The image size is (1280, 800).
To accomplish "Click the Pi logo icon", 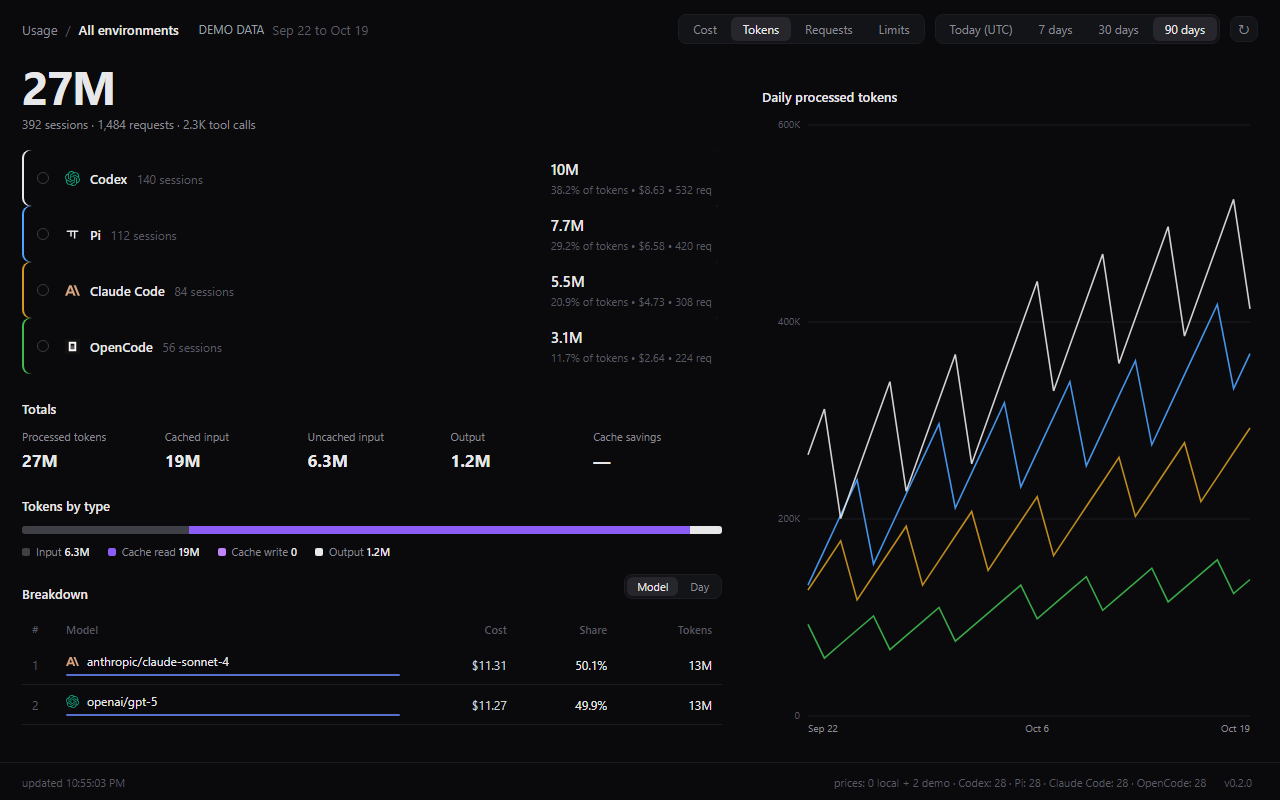I will tap(72, 235).
